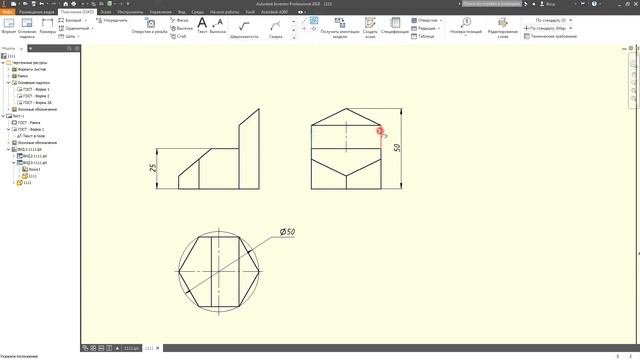Image resolution: width=640 pixels, height=360 pixels.
Task: Insert a Редакция revision table
Action: [x=423, y=28]
